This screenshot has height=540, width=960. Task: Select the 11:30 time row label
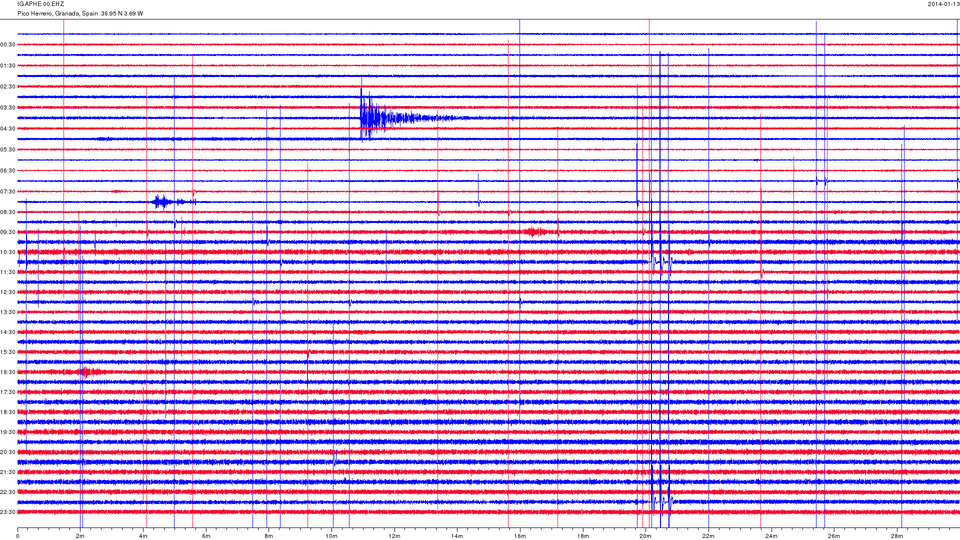[x=8, y=272]
